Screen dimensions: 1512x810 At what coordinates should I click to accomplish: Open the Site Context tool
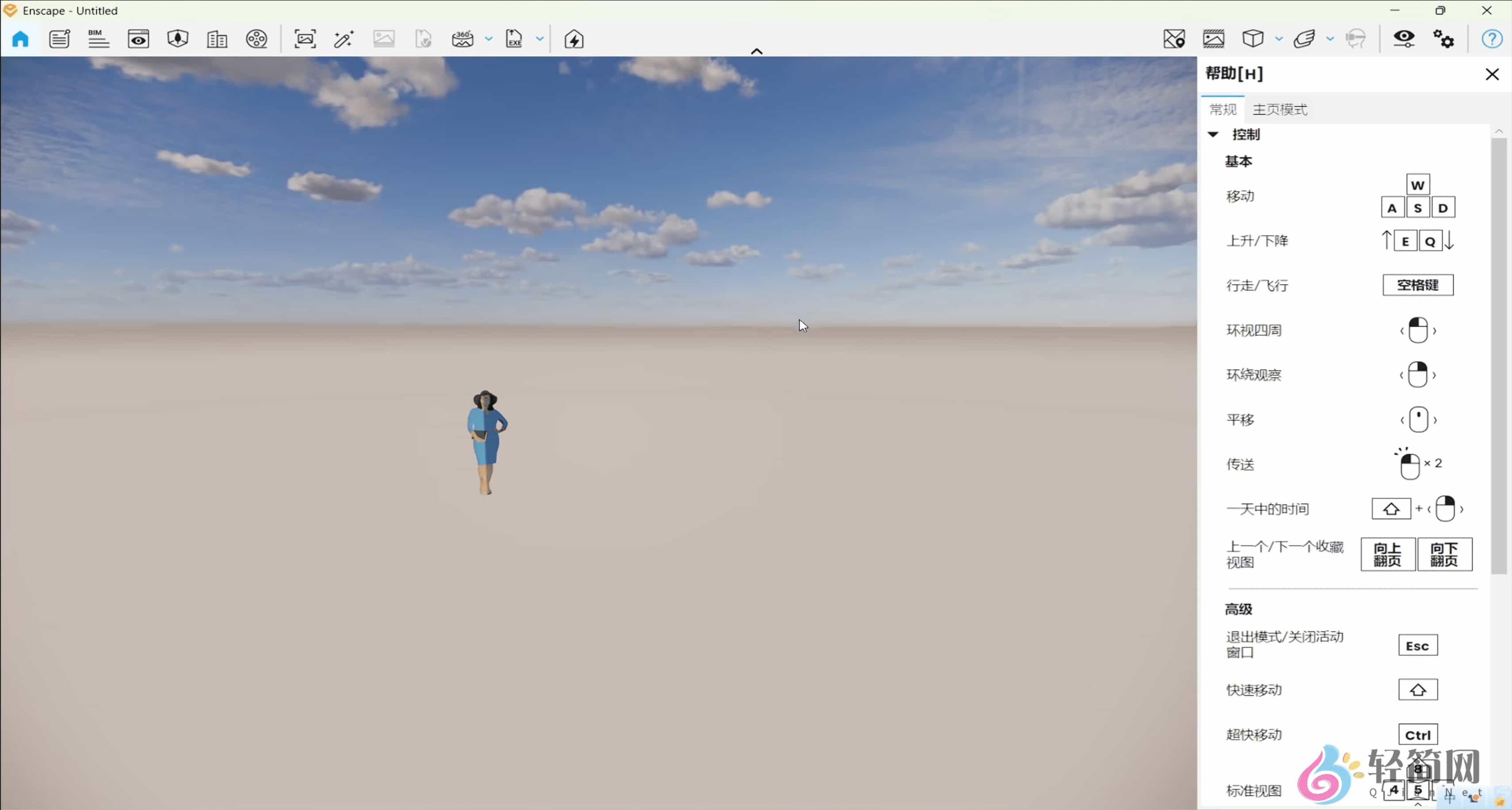pyautogui.click(x=1175, y=39)
